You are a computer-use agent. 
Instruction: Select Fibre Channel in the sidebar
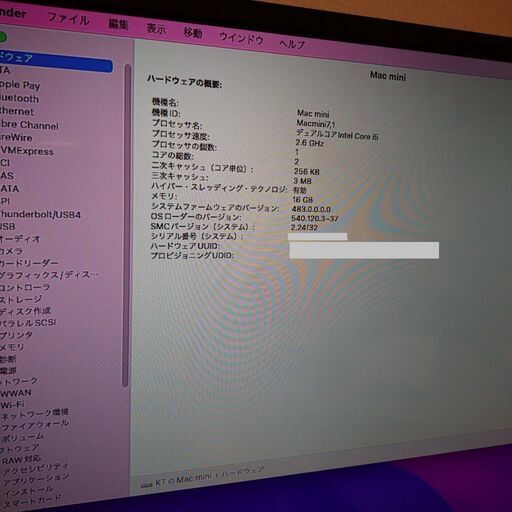tap(29, 125)
